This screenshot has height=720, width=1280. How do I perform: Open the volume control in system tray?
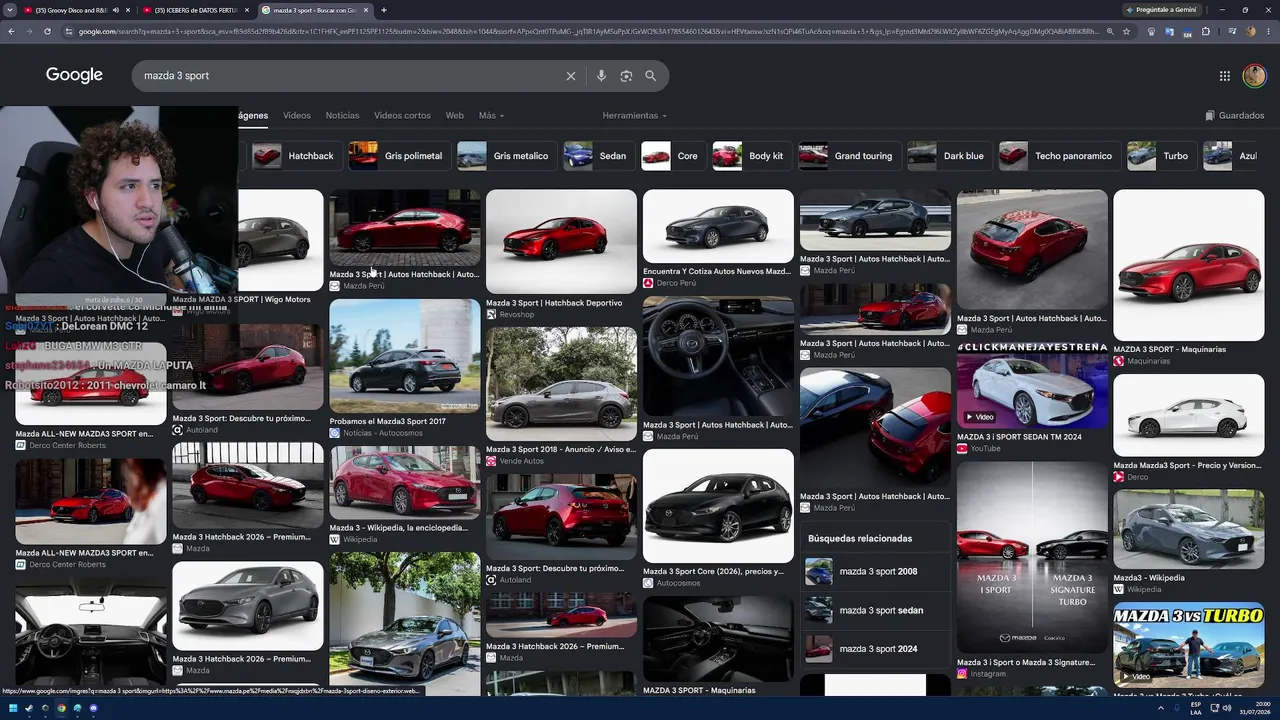coord(1228,708)
